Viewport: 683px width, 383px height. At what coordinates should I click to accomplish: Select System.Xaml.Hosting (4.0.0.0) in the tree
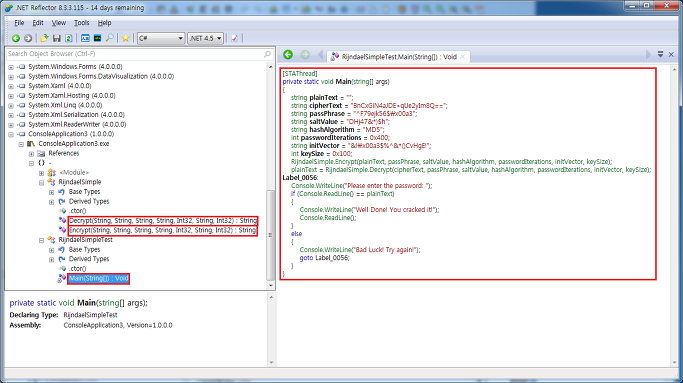click(x=71, y=95)
